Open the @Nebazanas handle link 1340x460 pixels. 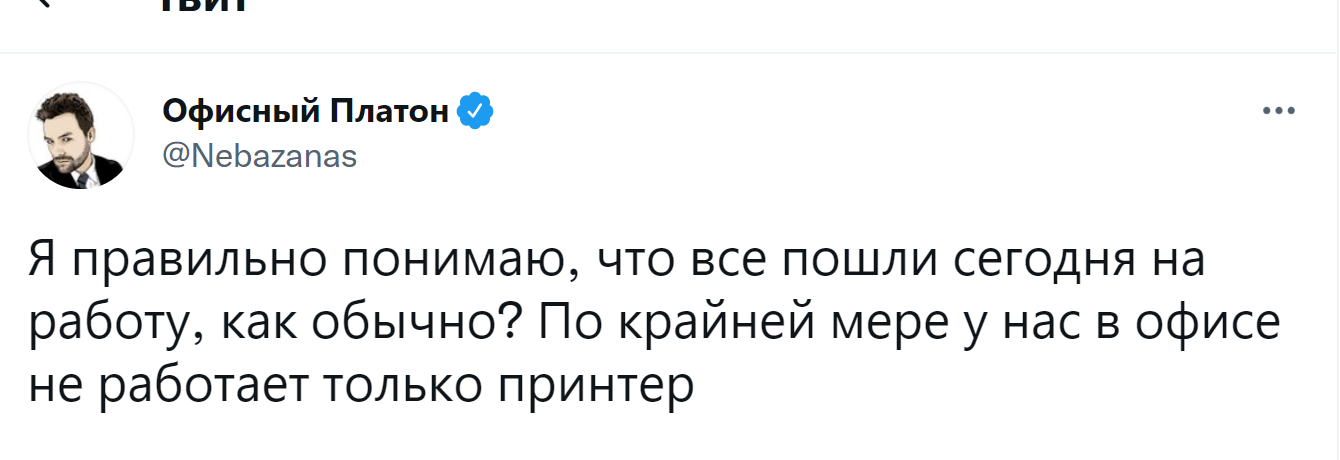click(x=259, y=156)
